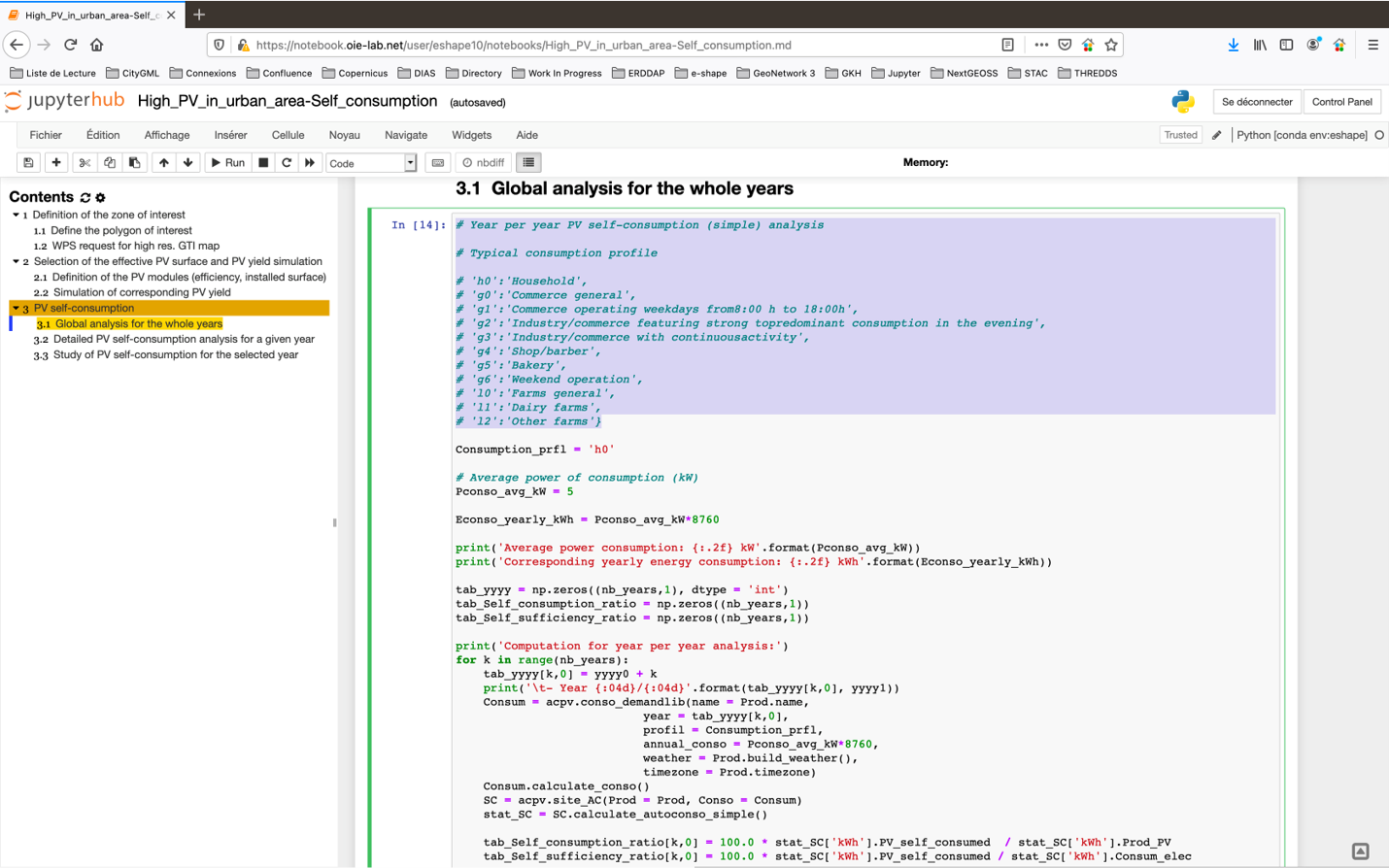Open the Contents settings gear

[98, 197]
